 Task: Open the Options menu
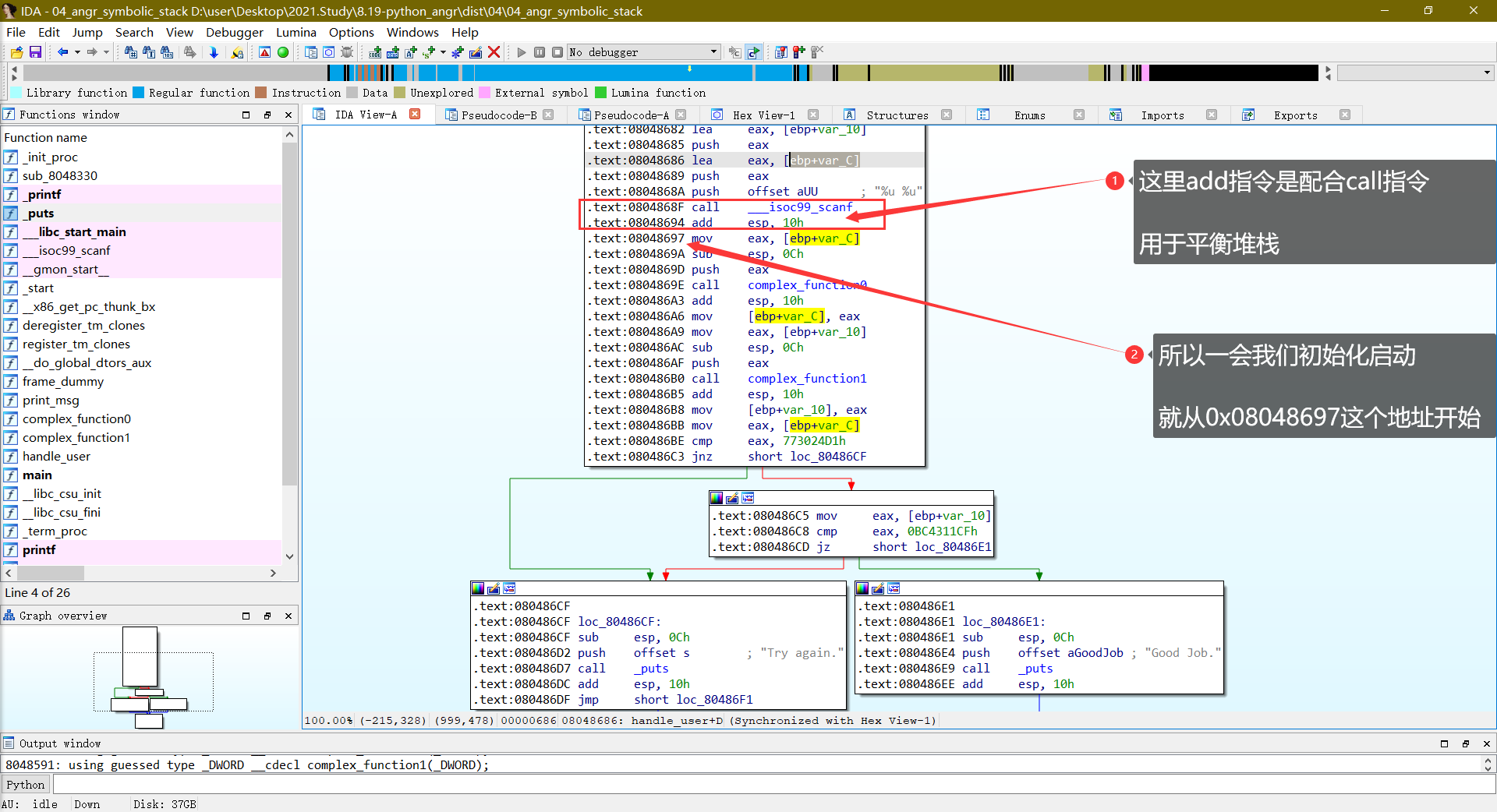tap(352, 32)
